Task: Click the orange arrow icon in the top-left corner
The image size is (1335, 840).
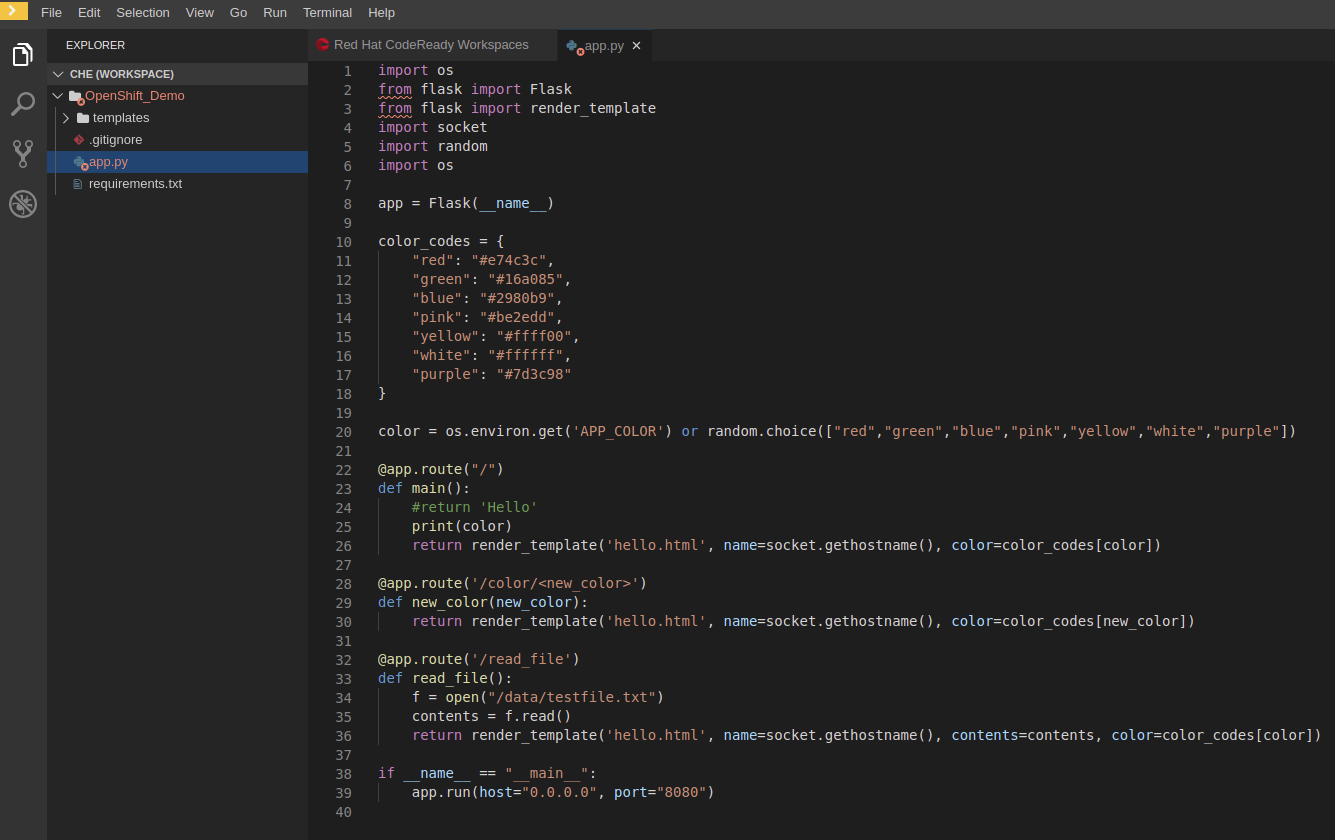Action: pos(13,11)
